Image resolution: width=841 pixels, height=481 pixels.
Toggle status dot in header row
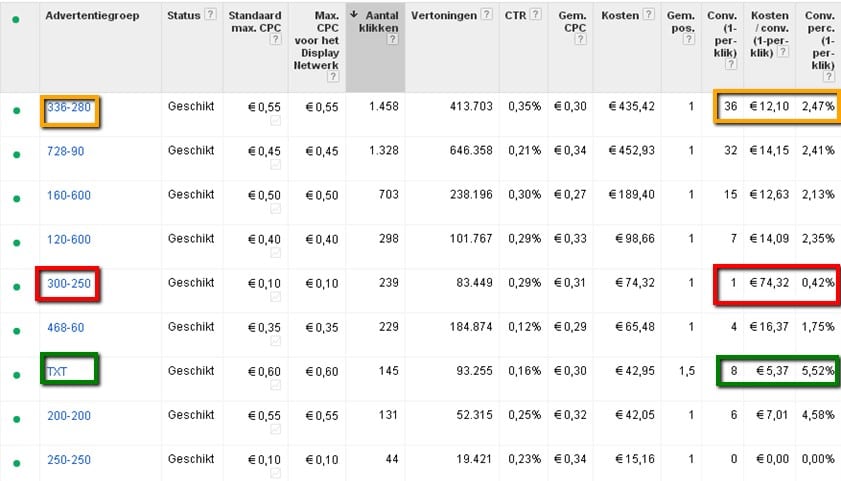point(16,19)
